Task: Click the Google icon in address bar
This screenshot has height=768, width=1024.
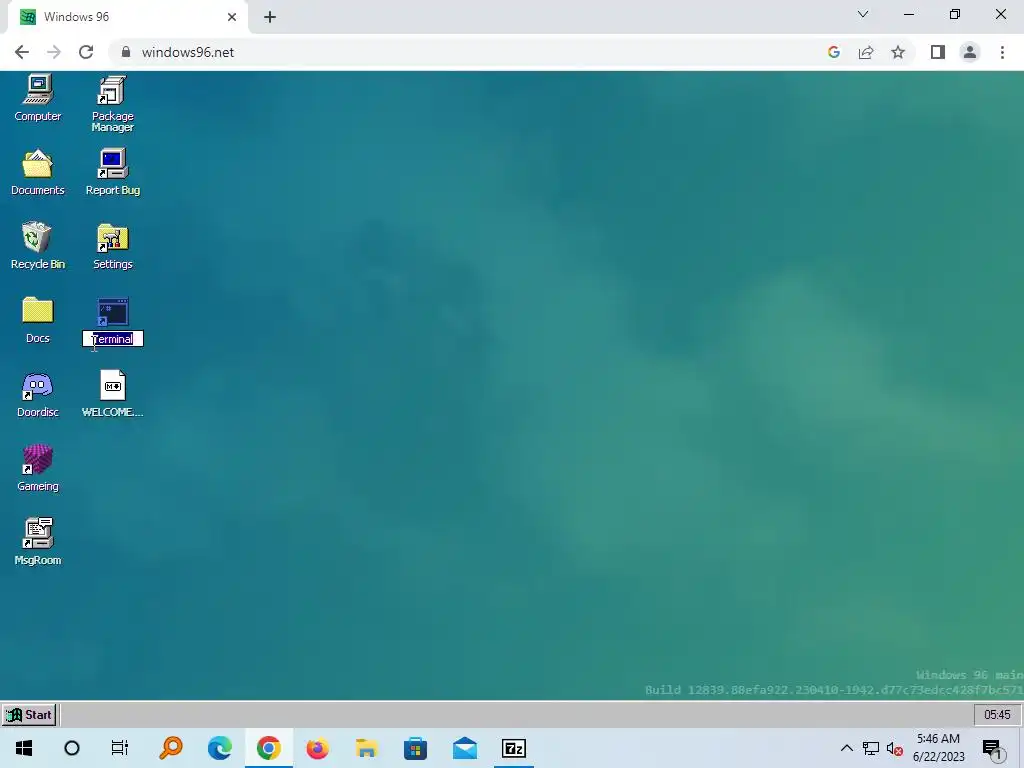Action: tap(834, 52)
